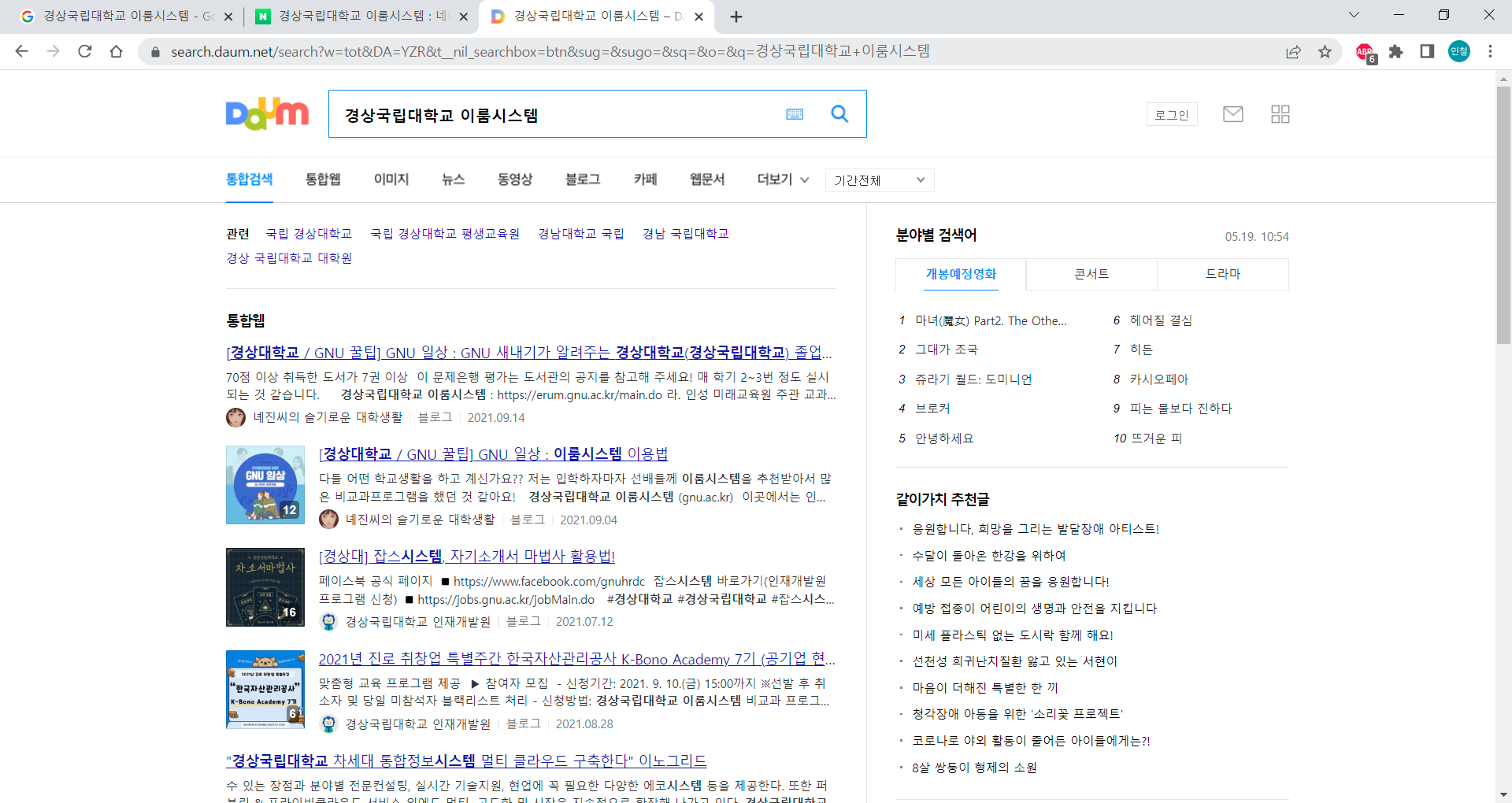Open movie ranking 브로커
The image size is (1512, 803).
(x=932, y=409)
